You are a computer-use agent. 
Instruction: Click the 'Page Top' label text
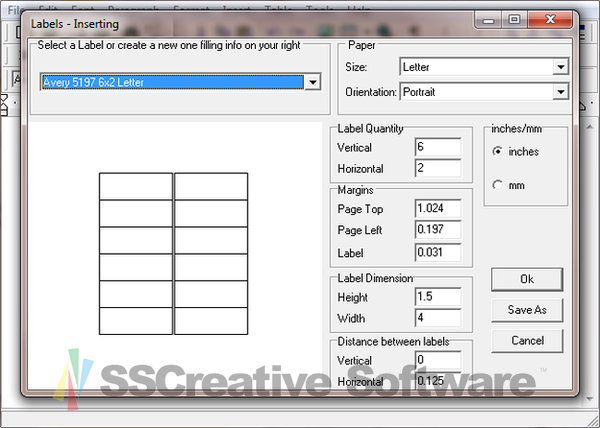click(360, 209)
